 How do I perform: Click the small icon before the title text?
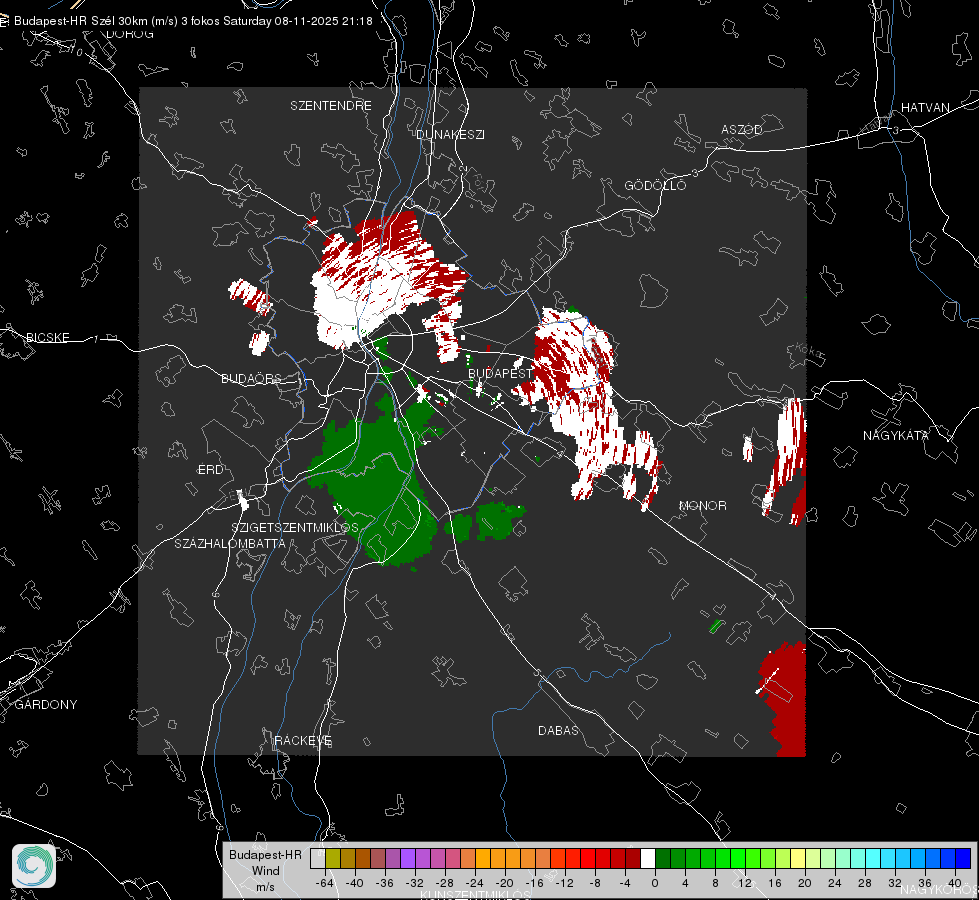click(x=5, y=21)
